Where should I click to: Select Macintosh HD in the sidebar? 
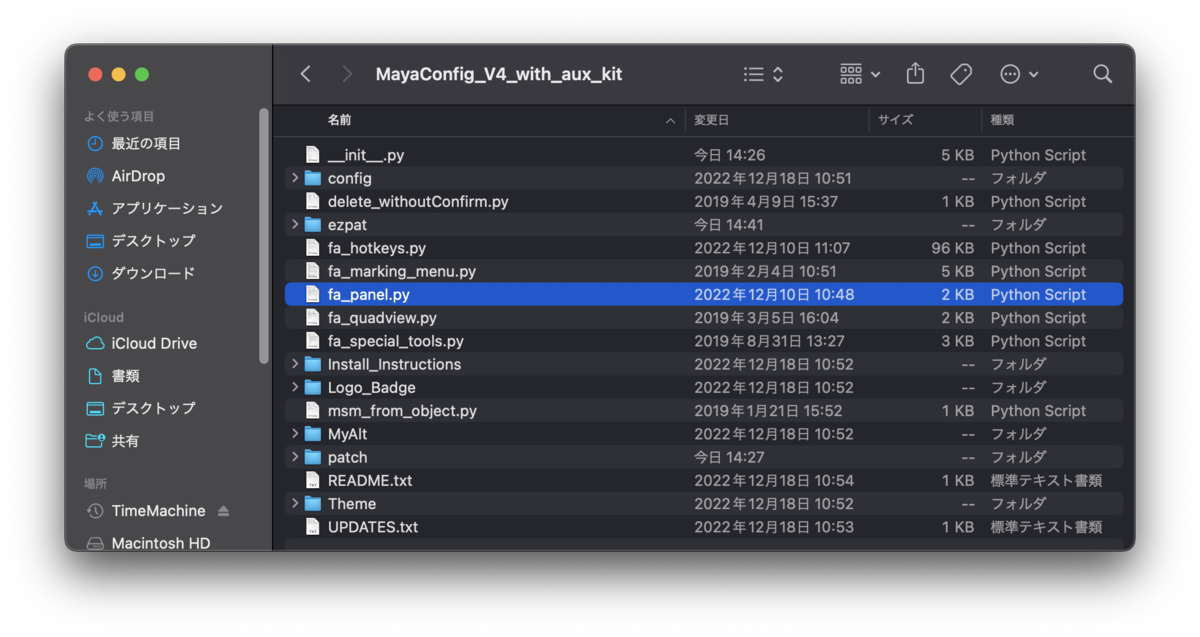(x=148, y=544)
